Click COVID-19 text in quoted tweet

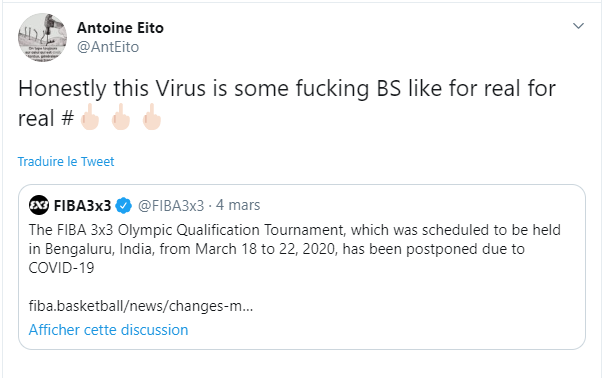(x=61, y=268)
